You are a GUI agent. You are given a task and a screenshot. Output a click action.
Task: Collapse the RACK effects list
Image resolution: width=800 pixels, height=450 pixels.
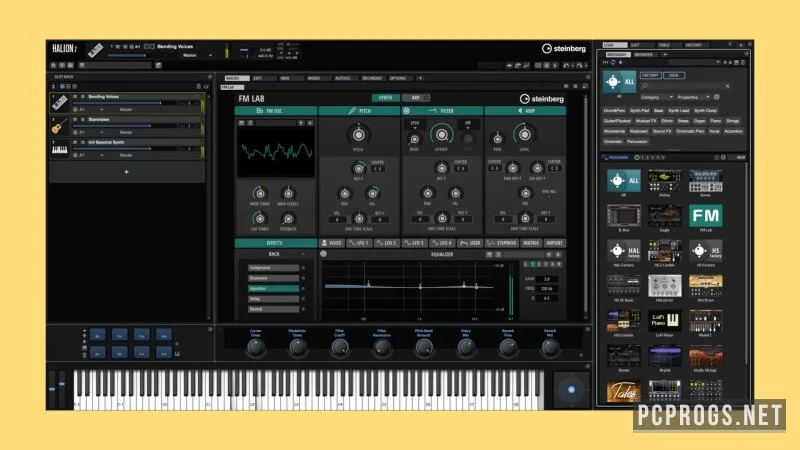pyautogui.click(x=303, y=254)
